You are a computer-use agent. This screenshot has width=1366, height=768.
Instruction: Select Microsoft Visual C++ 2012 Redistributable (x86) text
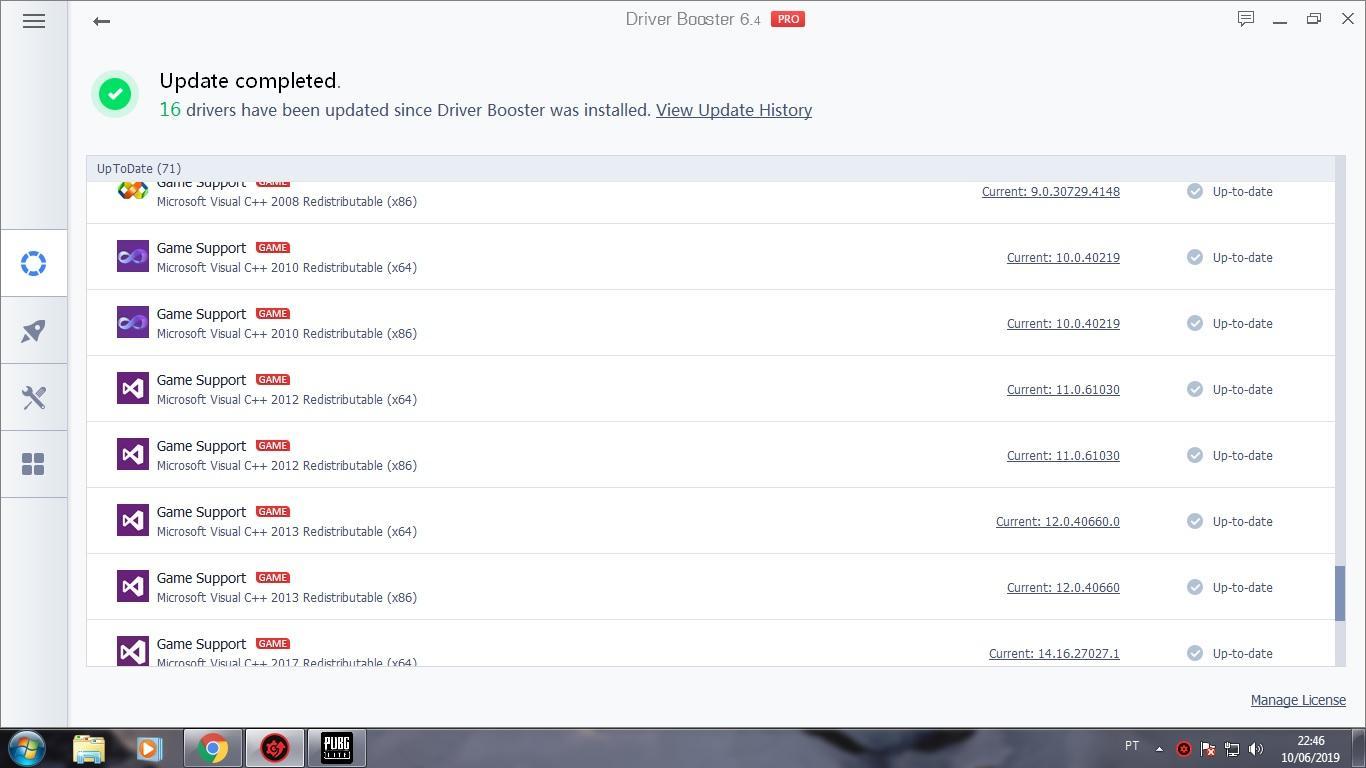click(287, 465)
